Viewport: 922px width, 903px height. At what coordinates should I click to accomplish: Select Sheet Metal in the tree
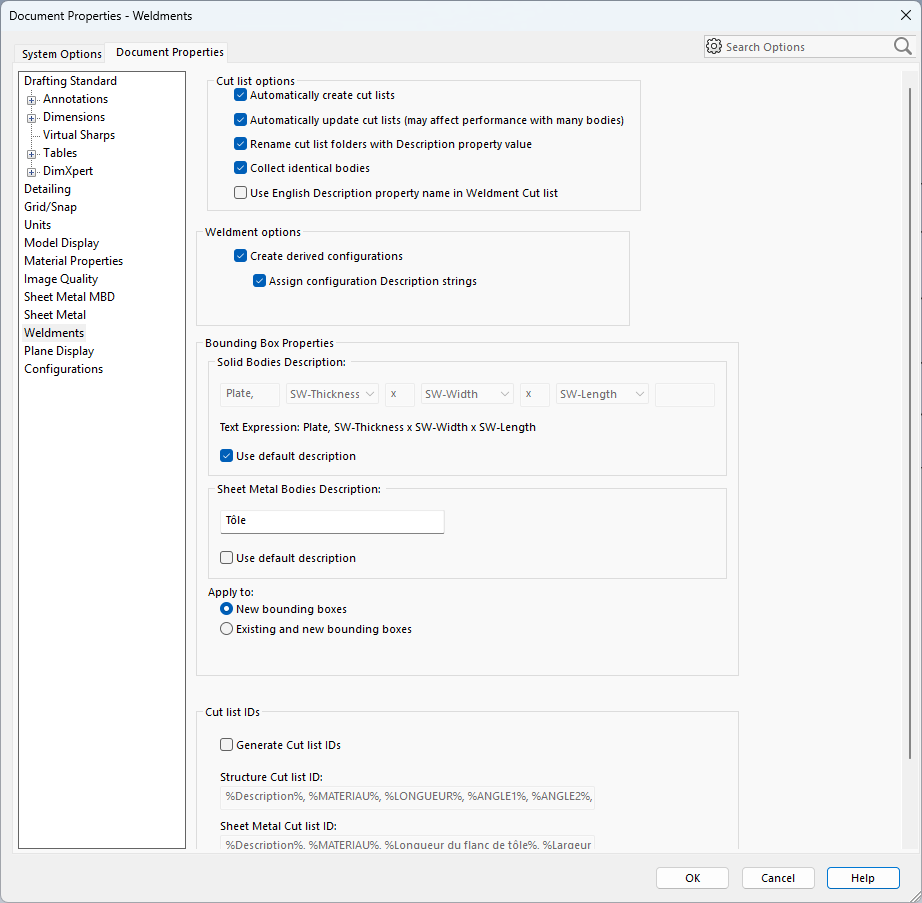click(x=55, y=315)
